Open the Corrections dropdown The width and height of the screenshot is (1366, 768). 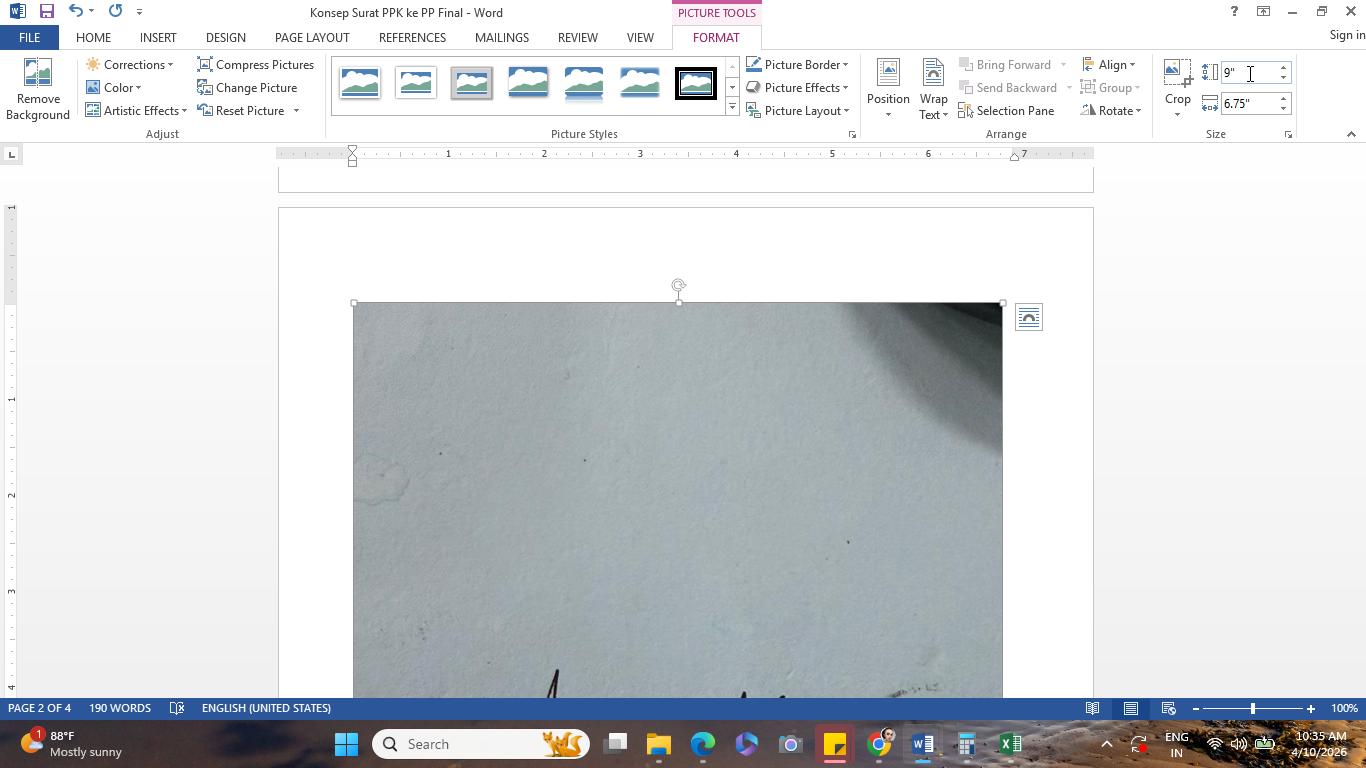tap(129, 65)
